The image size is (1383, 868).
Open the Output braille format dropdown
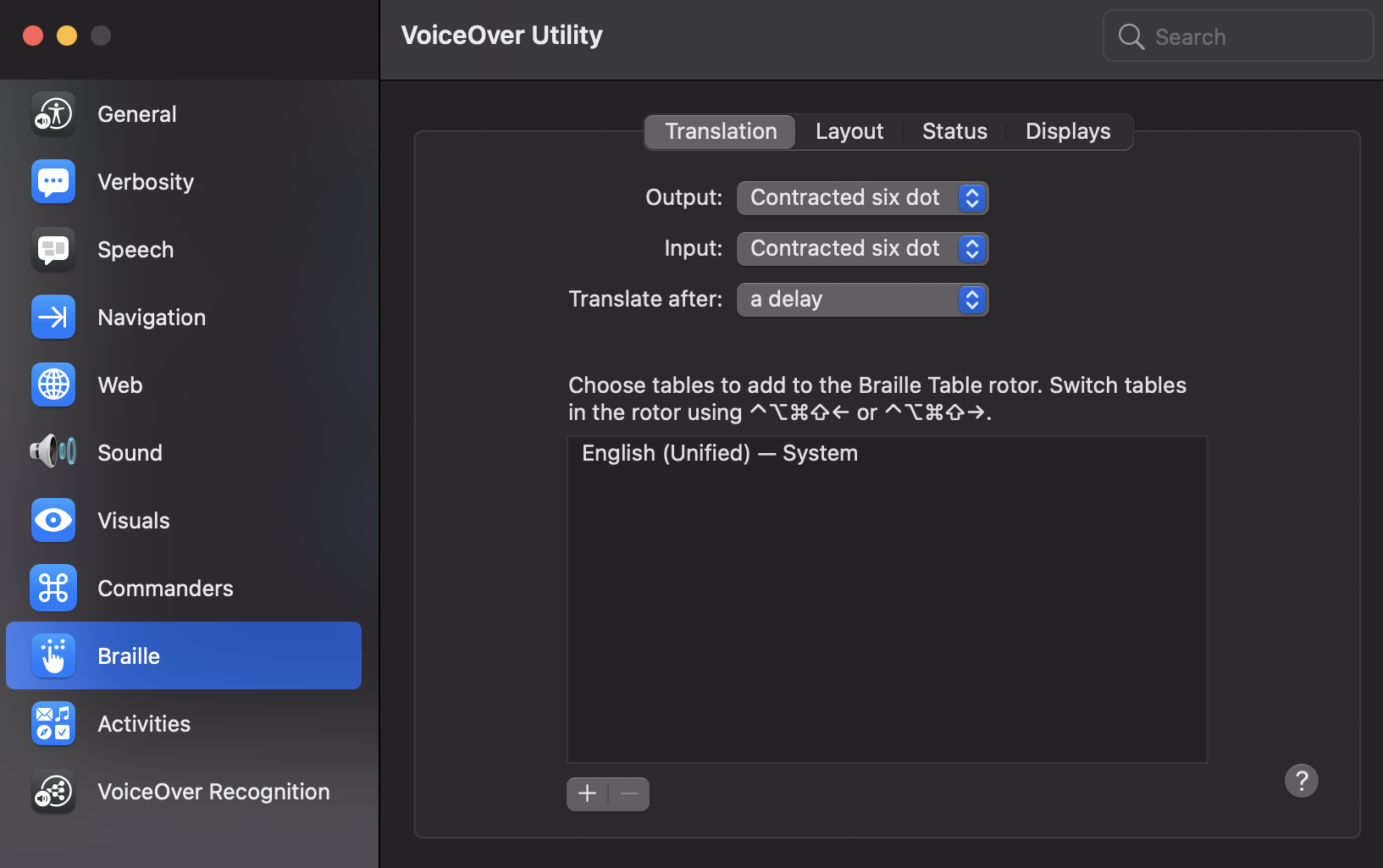coord(862,197)
